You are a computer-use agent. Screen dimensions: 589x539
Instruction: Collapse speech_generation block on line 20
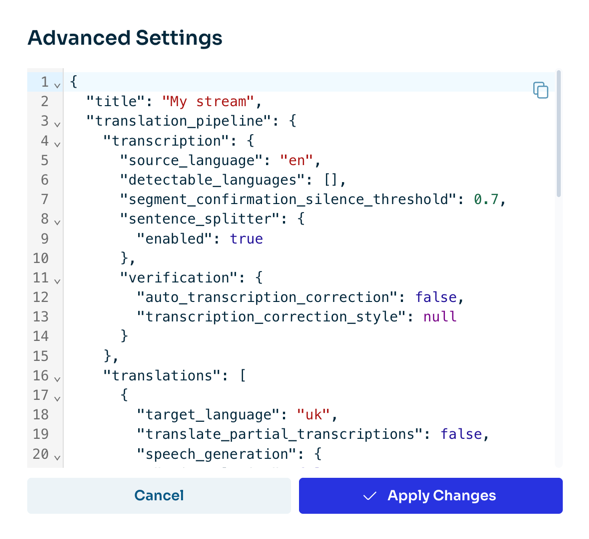click(57, 457)
